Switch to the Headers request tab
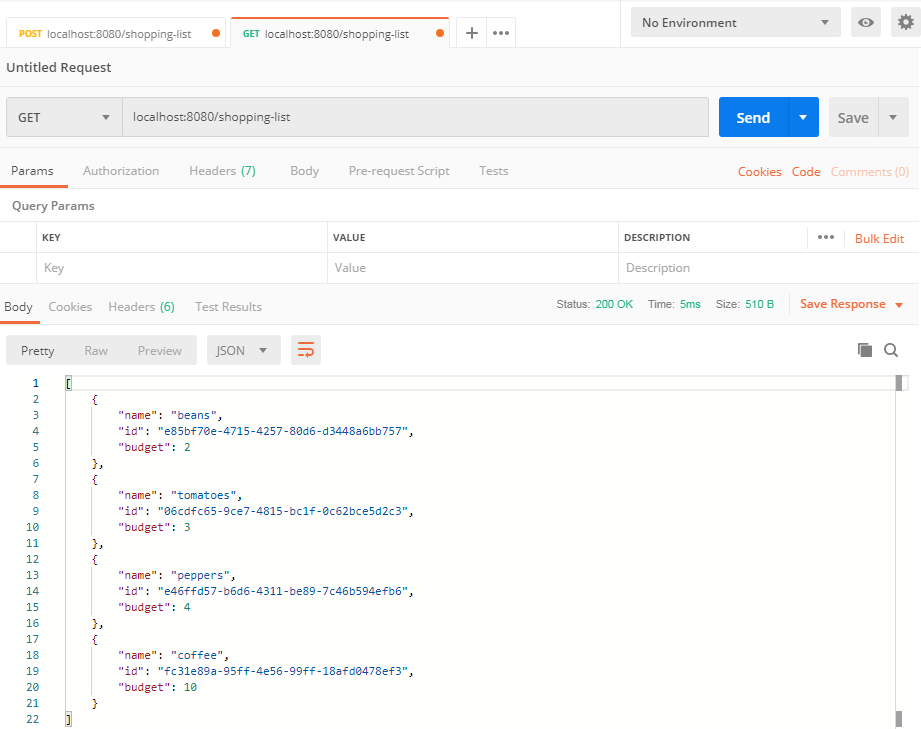The height and width of the screenshot is (729, 921). (222, 170)
